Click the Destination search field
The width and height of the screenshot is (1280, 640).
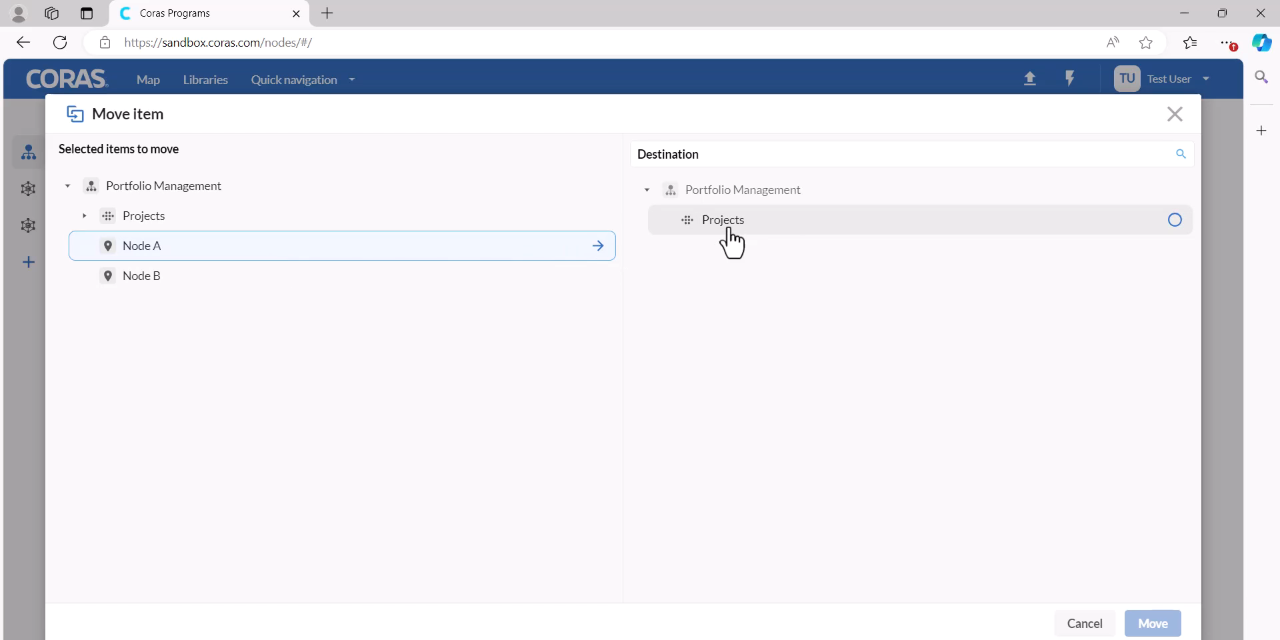coord(912,154)
